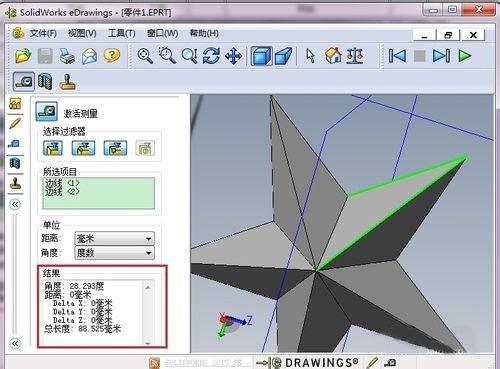Open the Stamp tool in second toolbar
Screen dimensions: 500x369
click(68, 82)
